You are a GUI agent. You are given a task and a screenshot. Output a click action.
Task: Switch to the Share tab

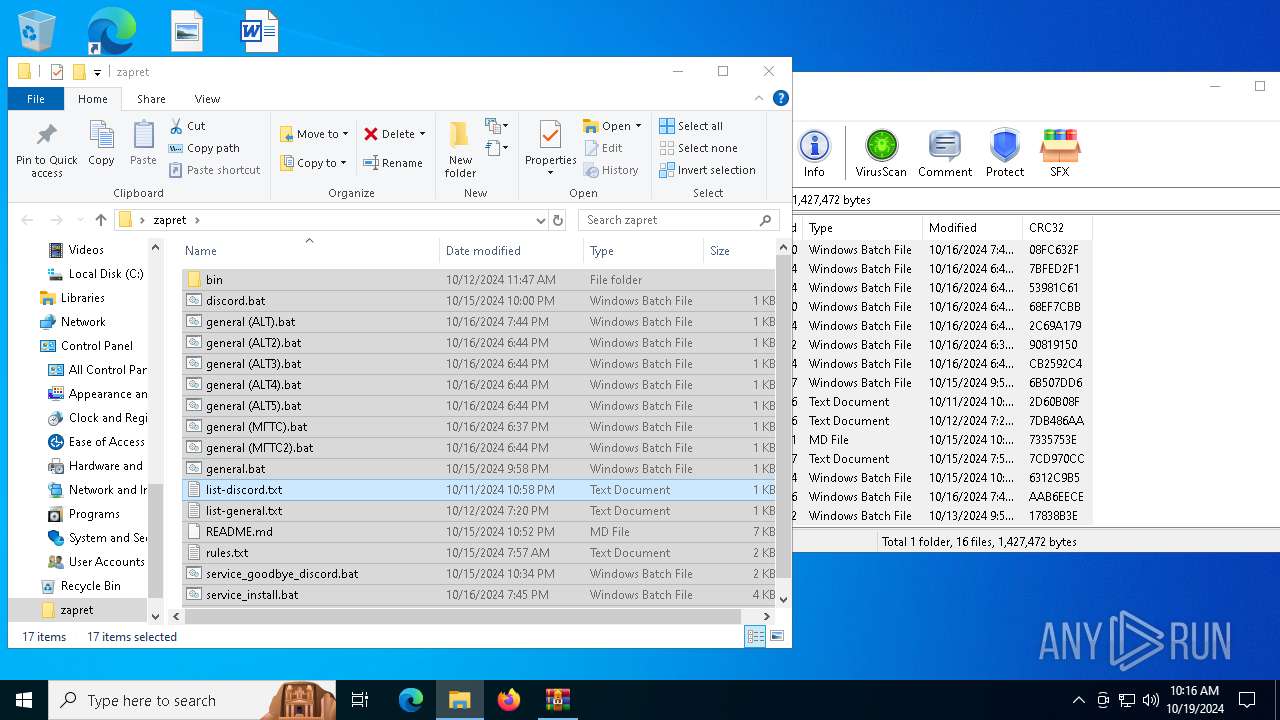coord(151,99)
